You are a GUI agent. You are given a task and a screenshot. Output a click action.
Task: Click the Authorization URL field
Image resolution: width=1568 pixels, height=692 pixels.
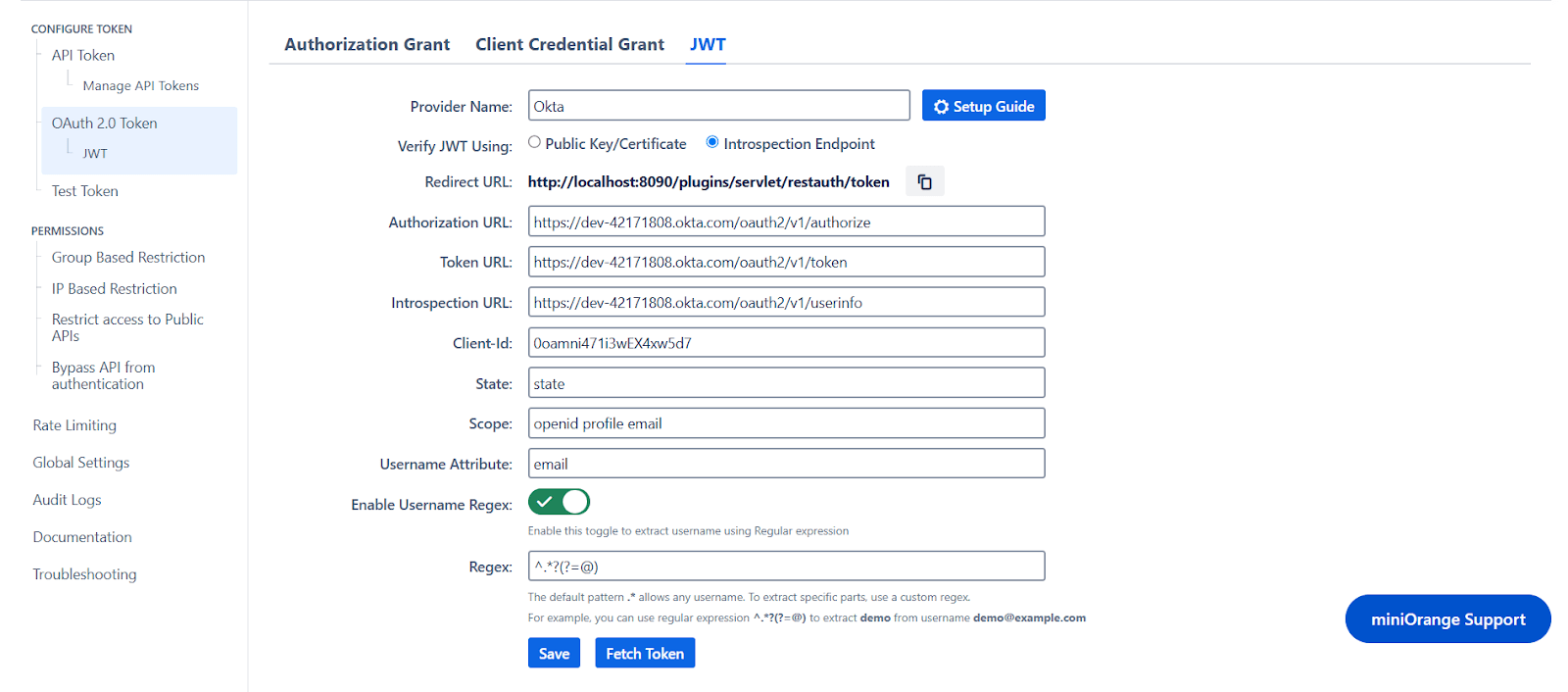786,222
